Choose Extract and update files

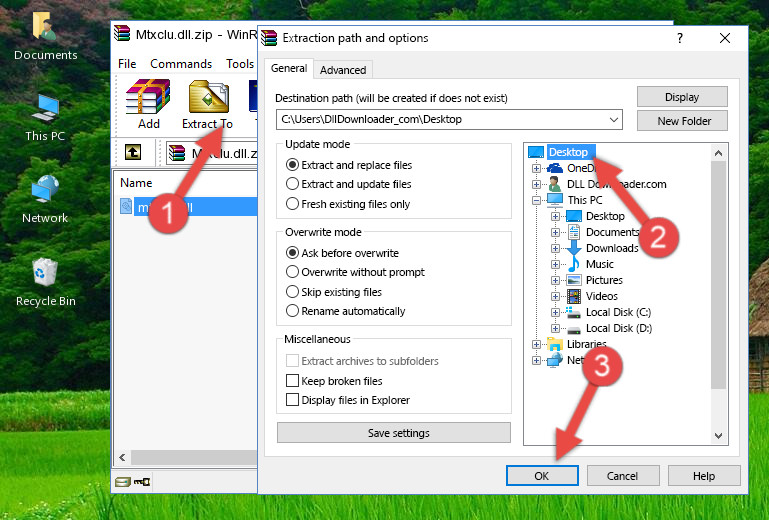[x=292, y=184]
